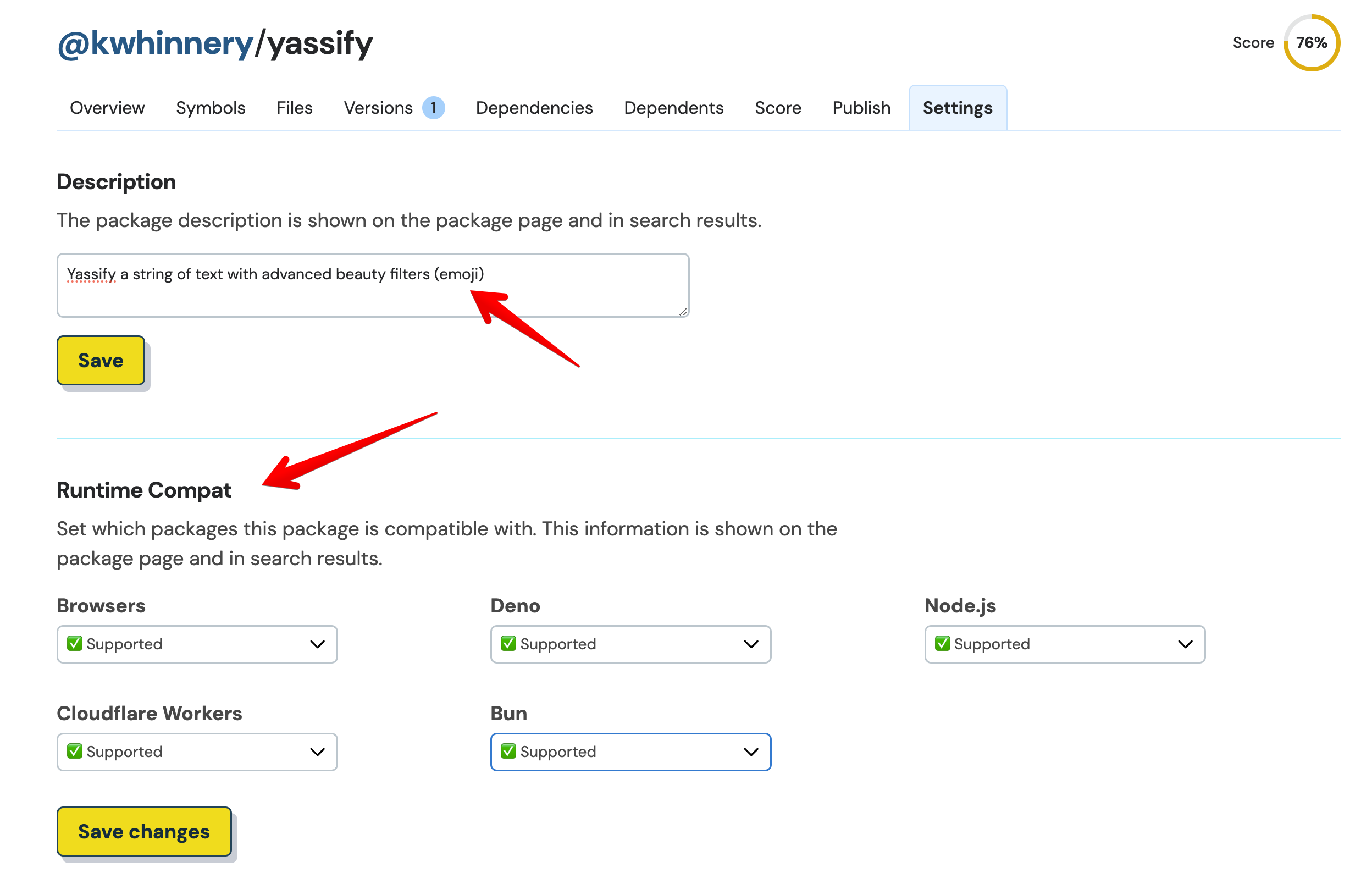Screen dimensions: 1372x884
Task: Click the green checkmark icon in Bun dropdown
Action: coord(508,752)
